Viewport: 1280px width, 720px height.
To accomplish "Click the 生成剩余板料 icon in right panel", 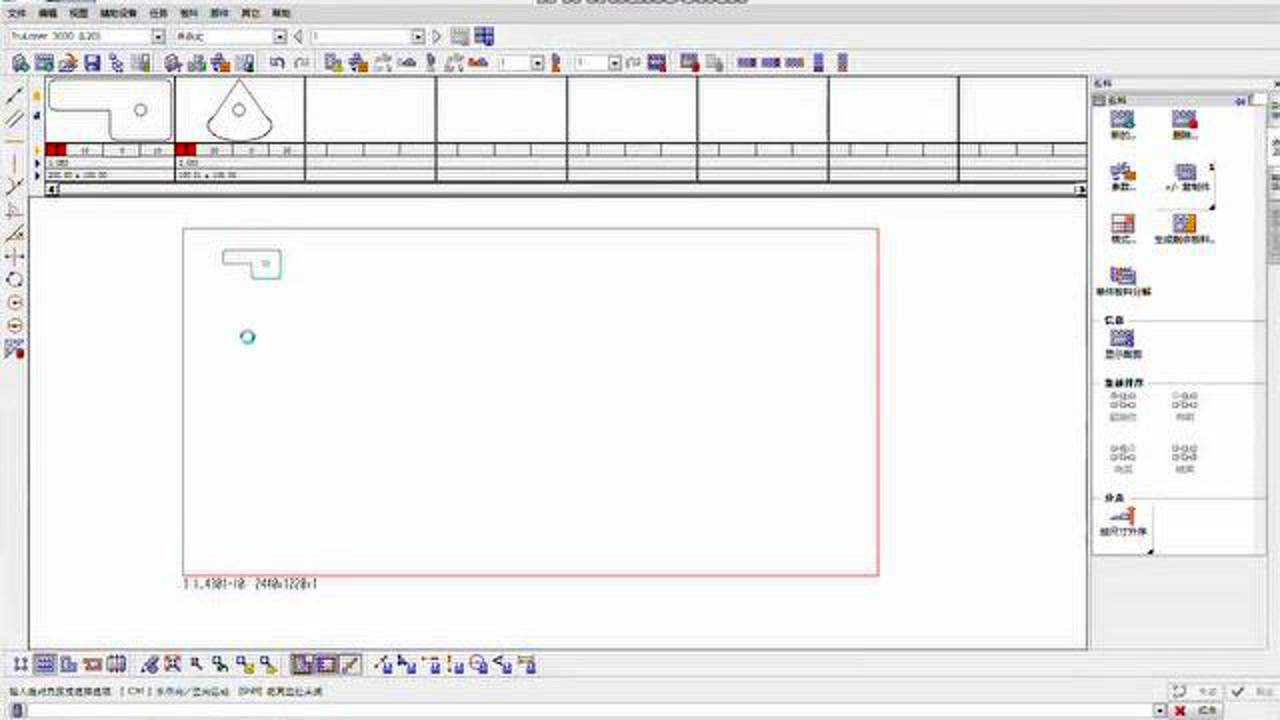I will pos(1185,225).
